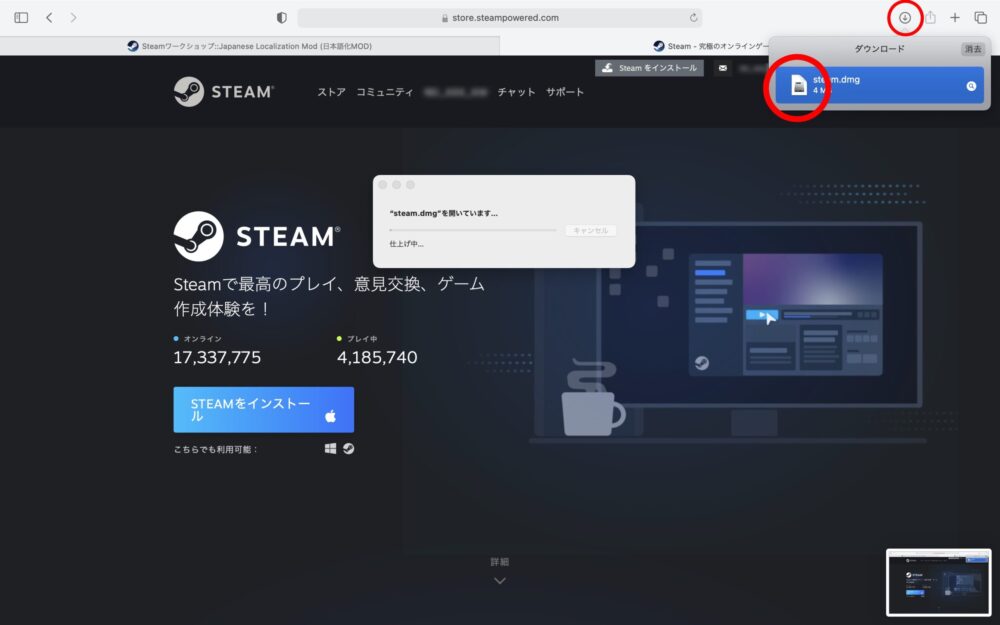
Task: Clear downloads with the 消去 button
Action: (x=973, y=49)
